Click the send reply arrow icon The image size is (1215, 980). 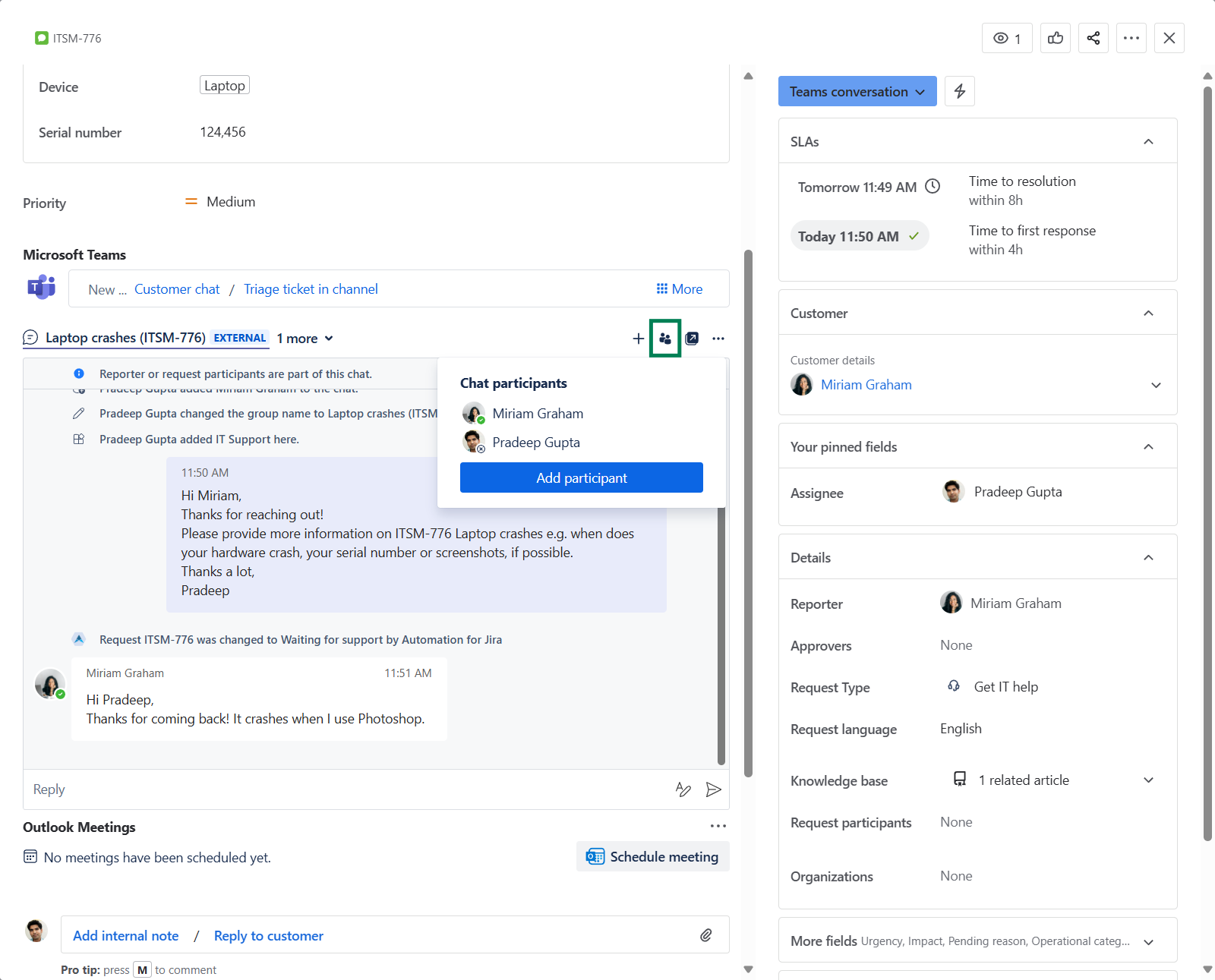[x=713, y=789]
